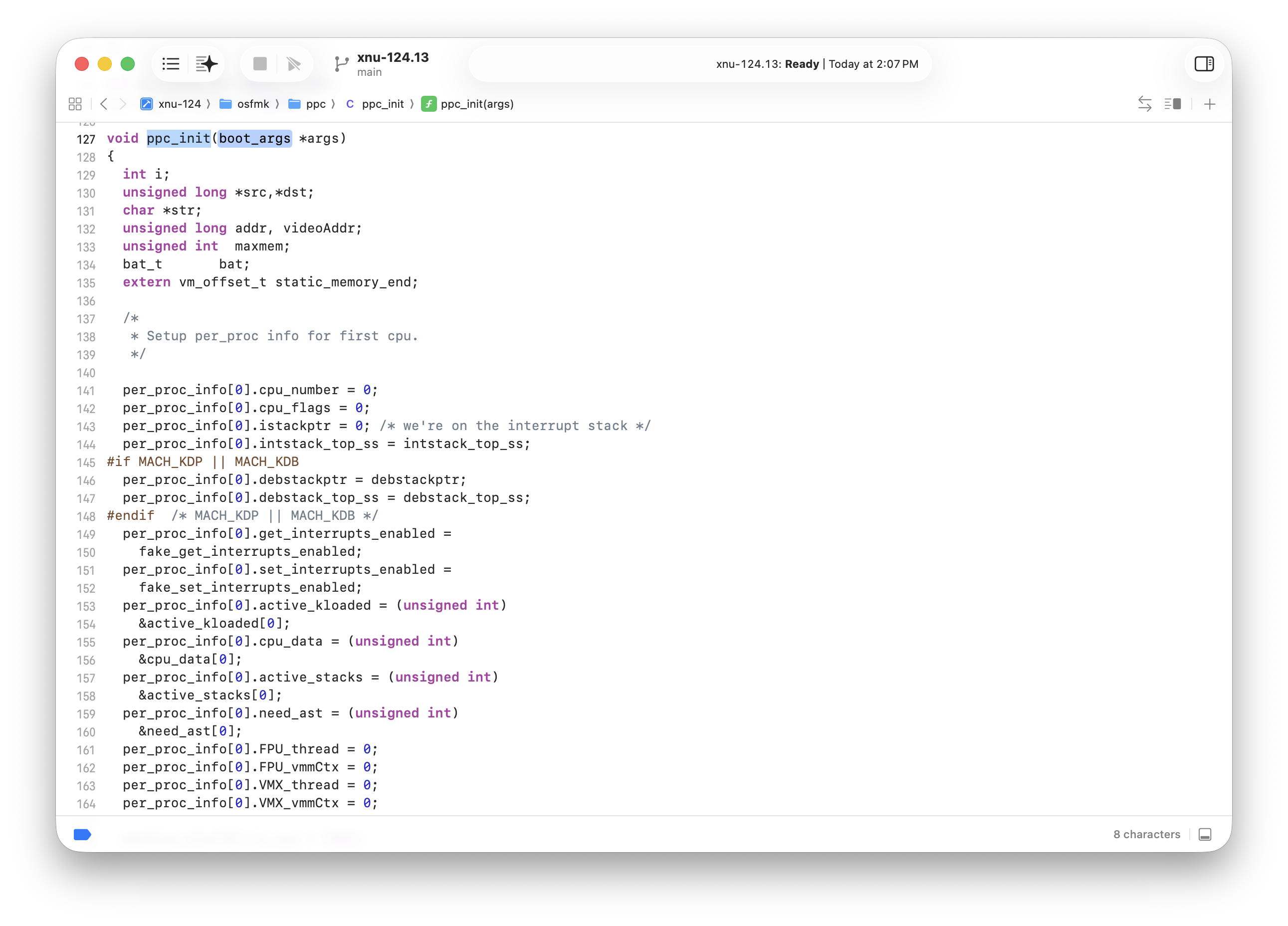This screenshot has width=1288, height=926.
Task: Open the main branch selector
Action: pyautogui.click(x=381, y=64)
